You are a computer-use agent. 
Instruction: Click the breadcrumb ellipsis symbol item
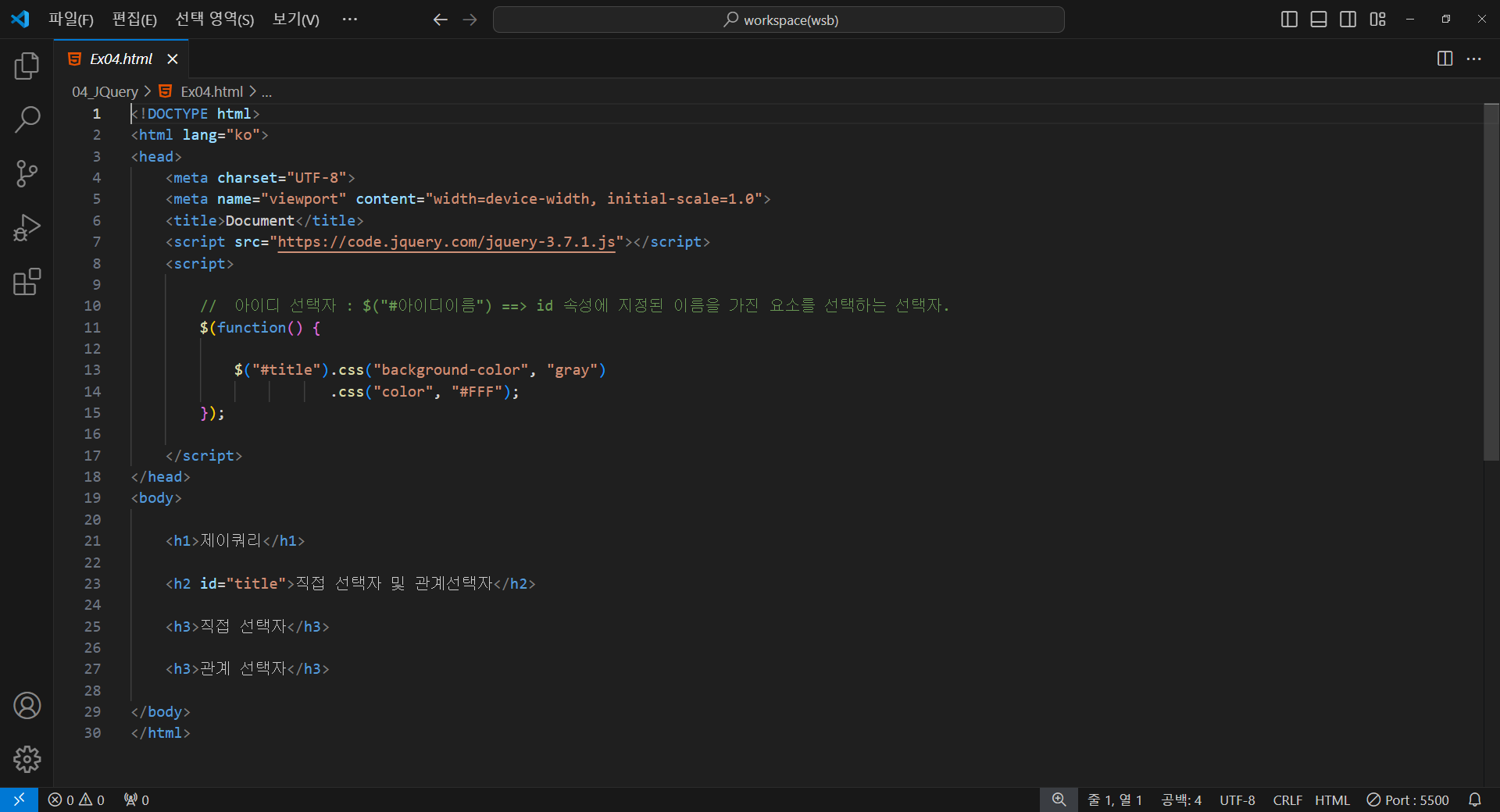pyautogui.click(x=266, y=91)
